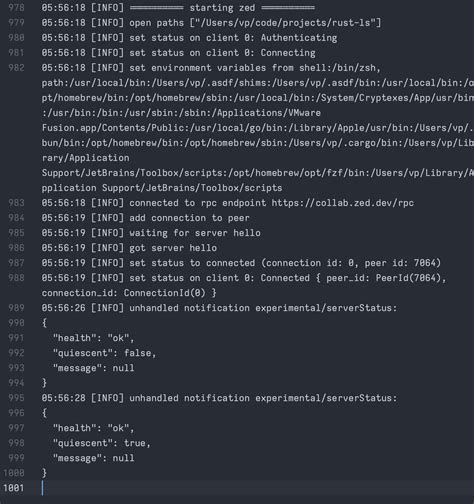
Task: Click "health": "ok" on line 997
Action: tap(93, 428)
